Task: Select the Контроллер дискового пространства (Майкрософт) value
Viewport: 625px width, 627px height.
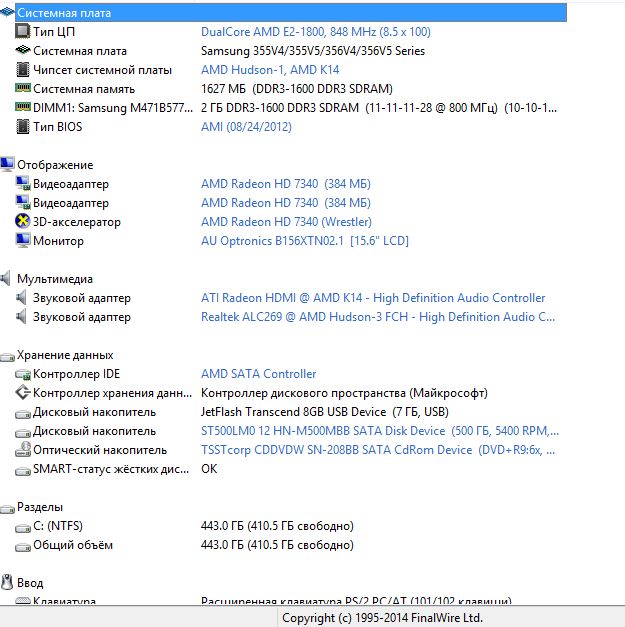Action: point(344,393)
